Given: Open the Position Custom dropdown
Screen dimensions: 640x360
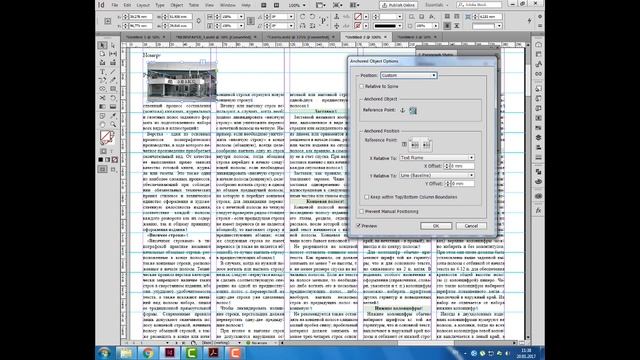Looking at the screenshot, I should coord(409,76).
